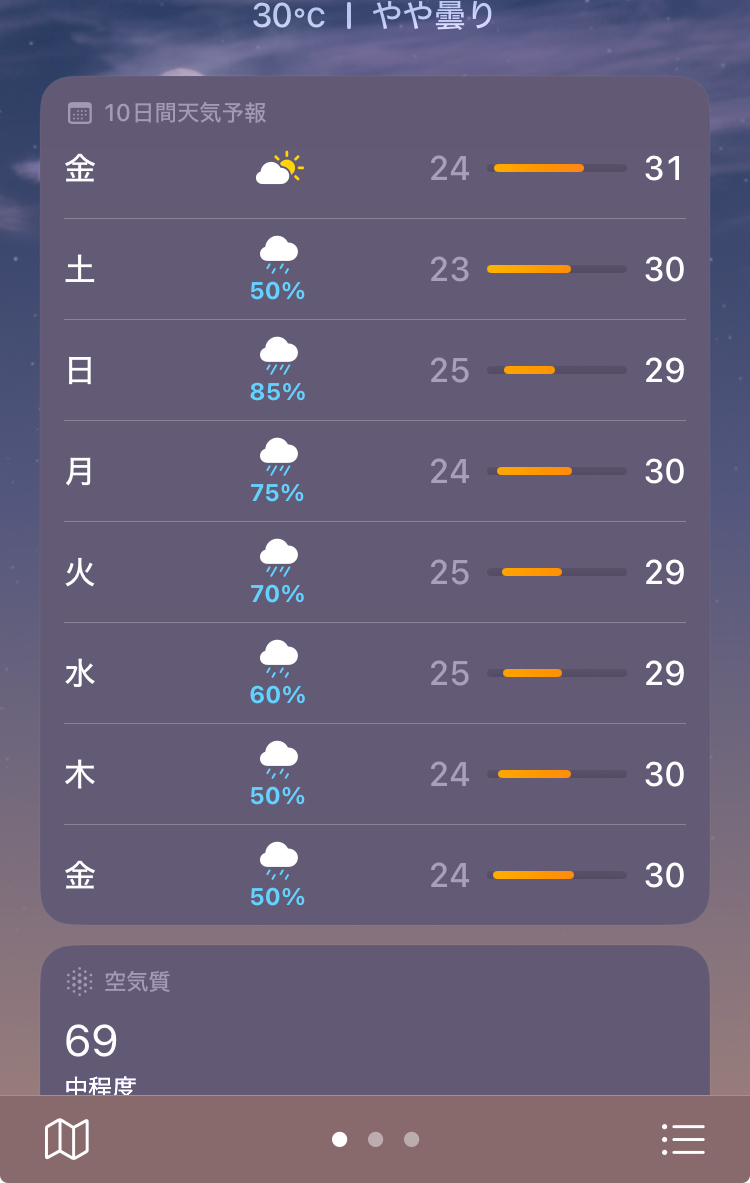Select the first page indicator dot
The height and width of the screenshot is (1183, 750).
coord(340,1139)
